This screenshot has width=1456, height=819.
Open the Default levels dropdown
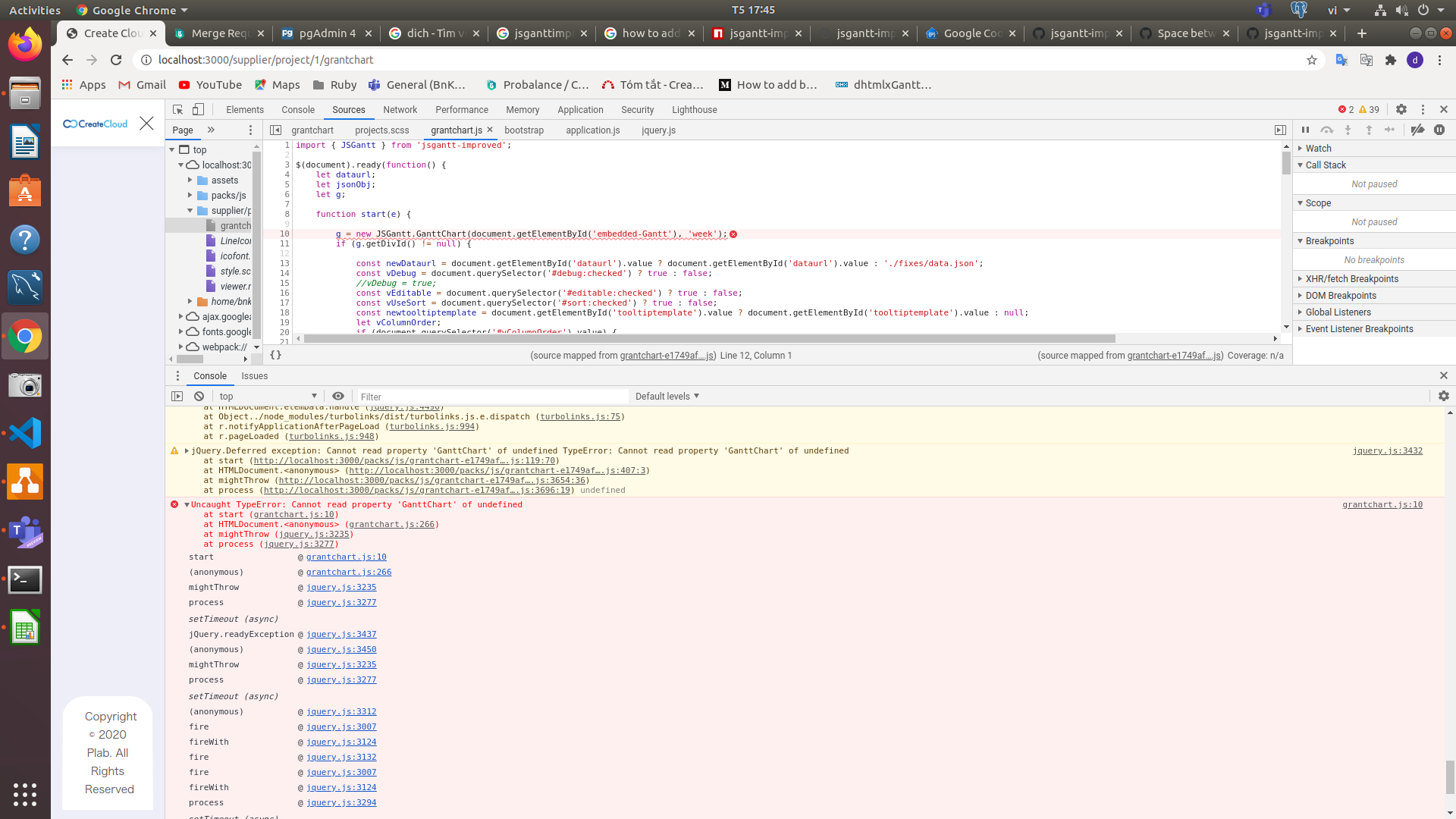[x=666, y=395]
